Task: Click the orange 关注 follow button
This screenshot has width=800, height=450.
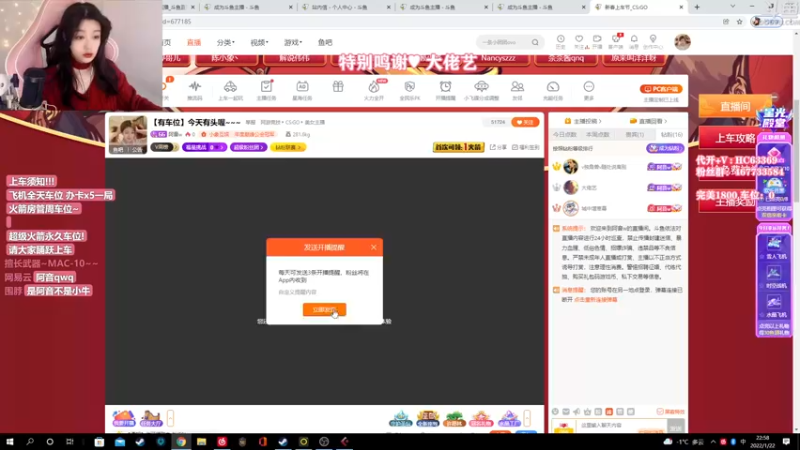Action: [525, 122]
